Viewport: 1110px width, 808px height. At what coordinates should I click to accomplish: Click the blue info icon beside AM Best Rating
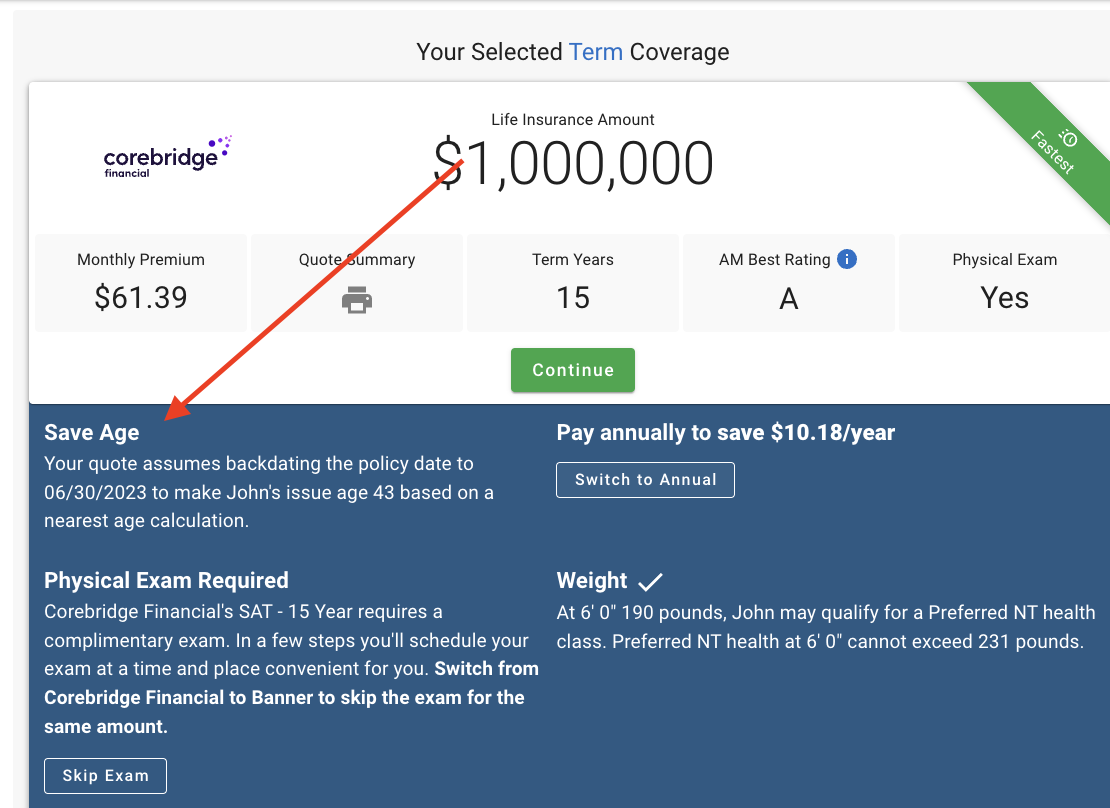tap(847, 260)
